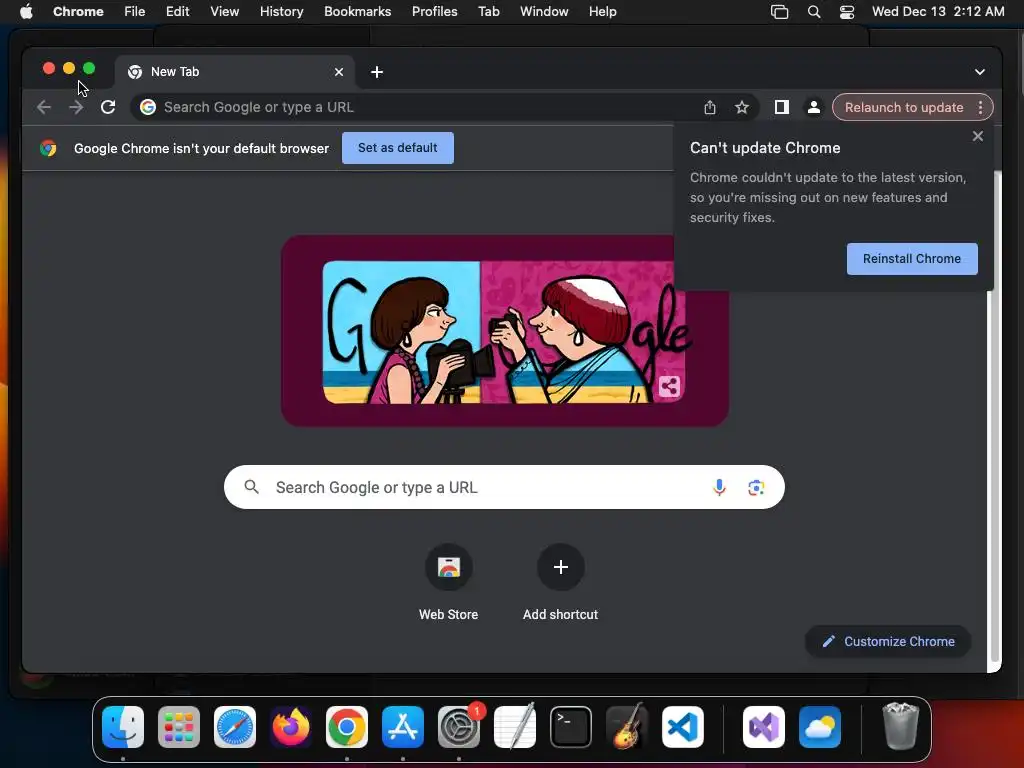
Task: Open System Settings from the dock
Action: pyautogui.click(x=459, y=727)
